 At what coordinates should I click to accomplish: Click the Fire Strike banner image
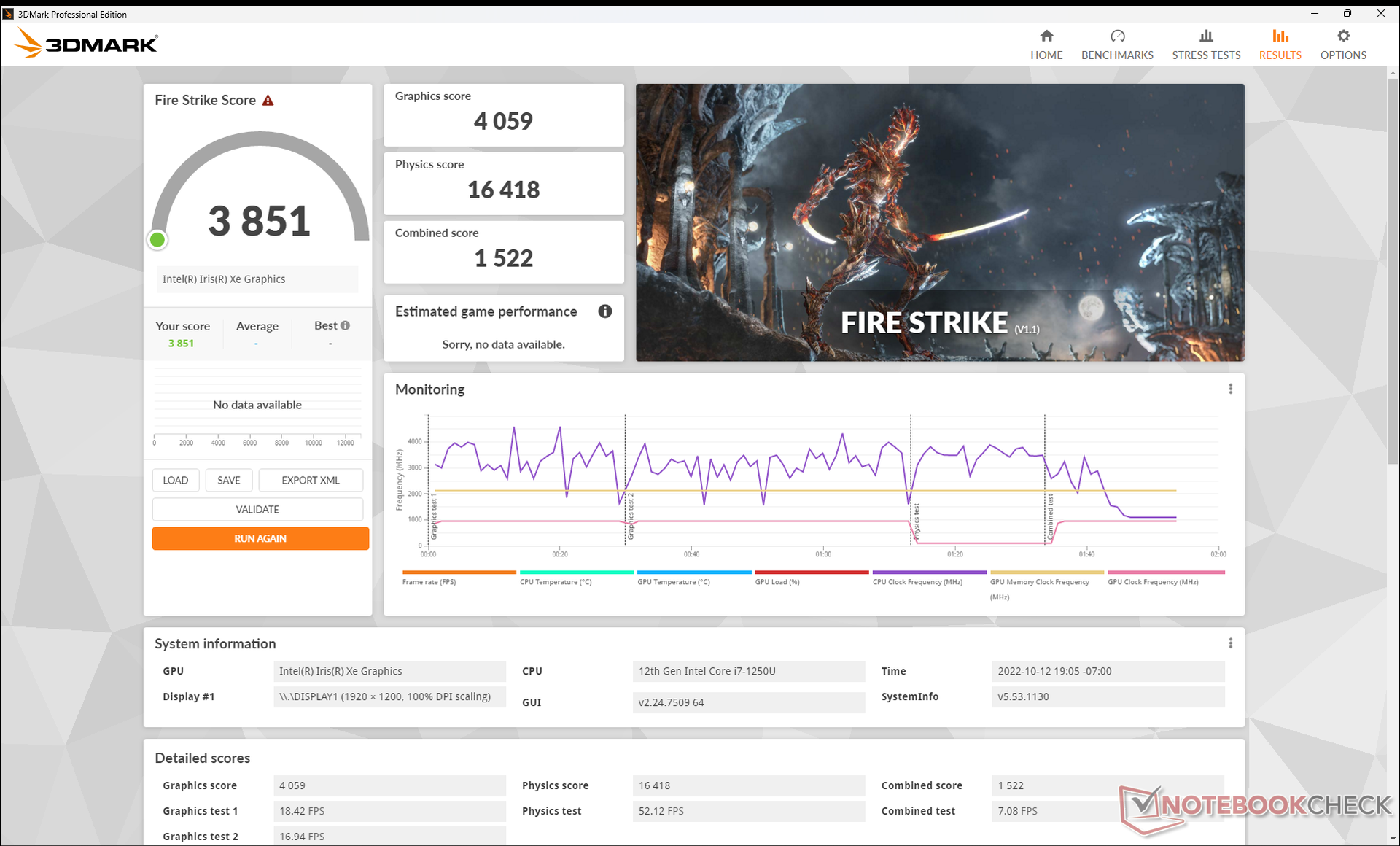940,222
